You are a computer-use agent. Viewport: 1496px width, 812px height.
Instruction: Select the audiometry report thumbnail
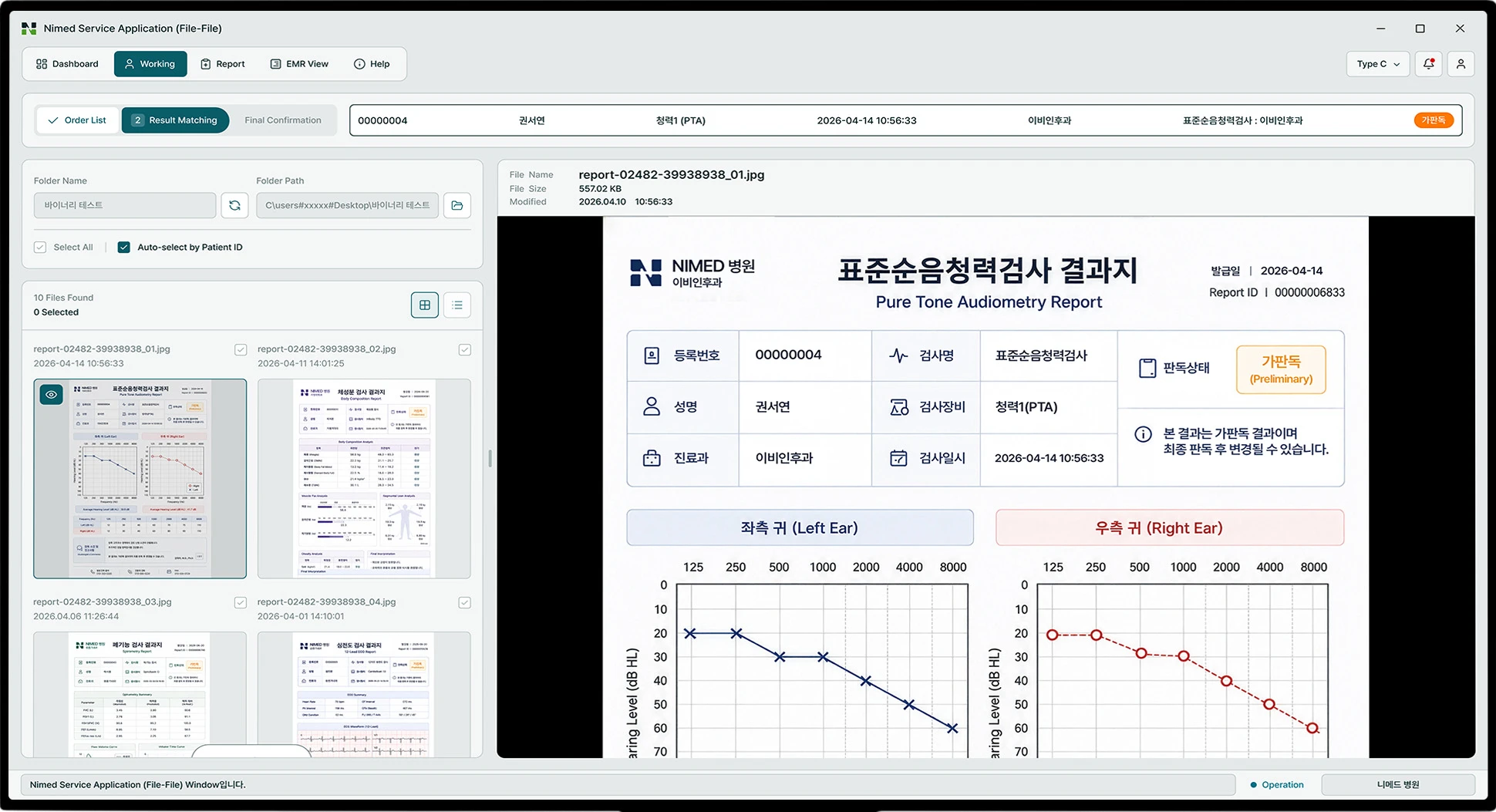click(x=140, y=479)
